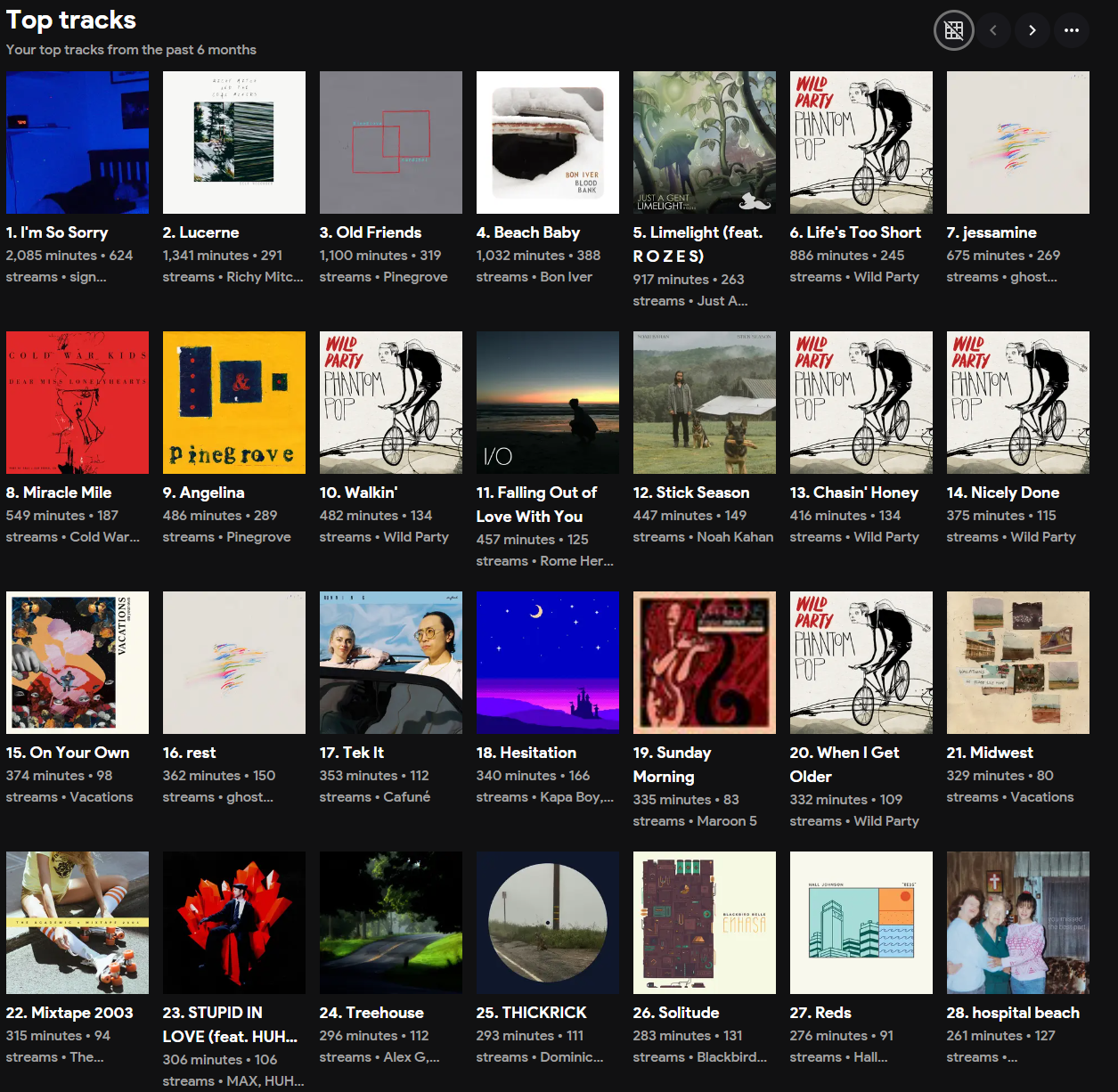Screen dimensions: 1118x1092
Task: Click track title 21. Midwest
Action: coord(991,753)
